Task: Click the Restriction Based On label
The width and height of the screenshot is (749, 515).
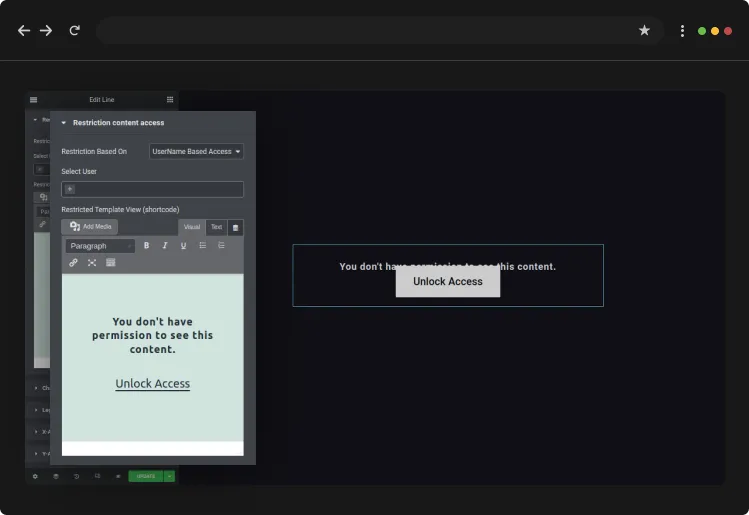Action: [x=94, y=151]
